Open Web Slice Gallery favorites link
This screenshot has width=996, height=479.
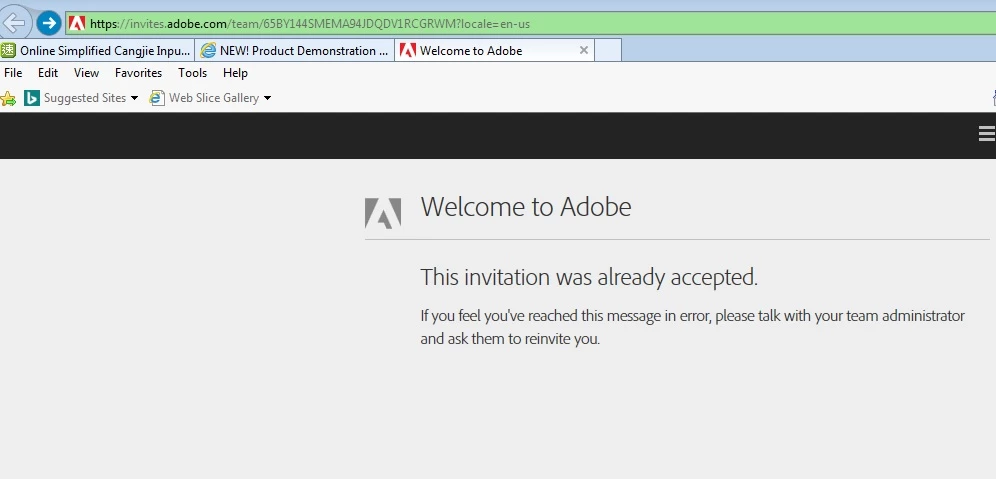(x=214, y=98)
